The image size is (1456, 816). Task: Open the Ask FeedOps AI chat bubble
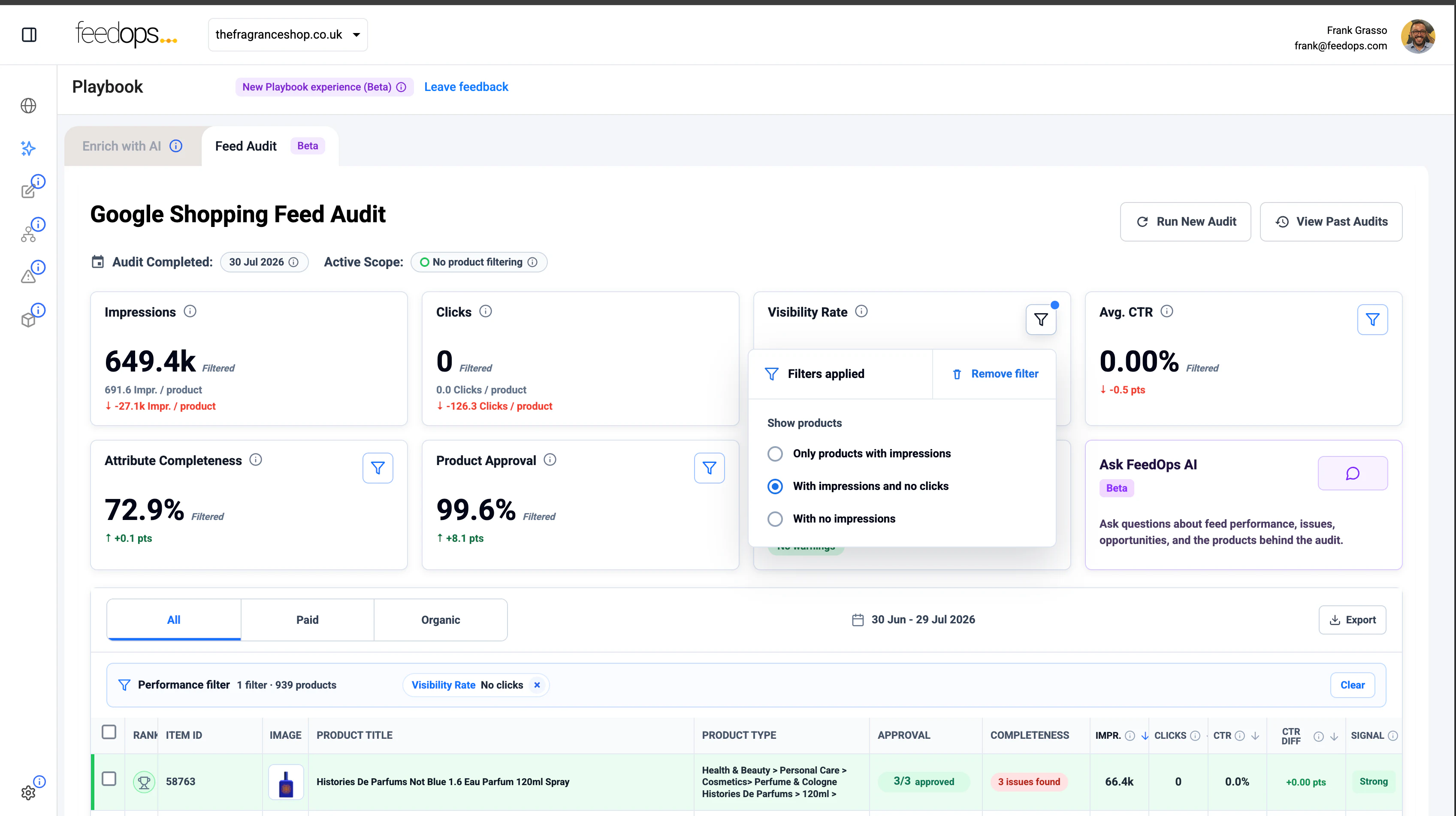click(x=1353, y=473)
